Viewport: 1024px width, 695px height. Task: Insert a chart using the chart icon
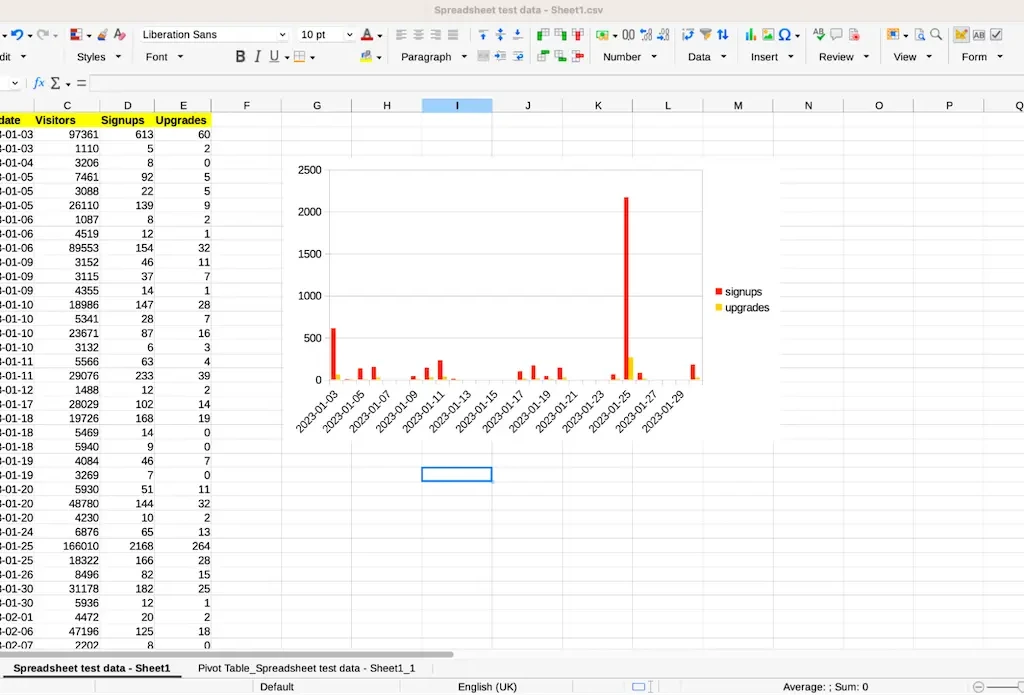(751, 33)
